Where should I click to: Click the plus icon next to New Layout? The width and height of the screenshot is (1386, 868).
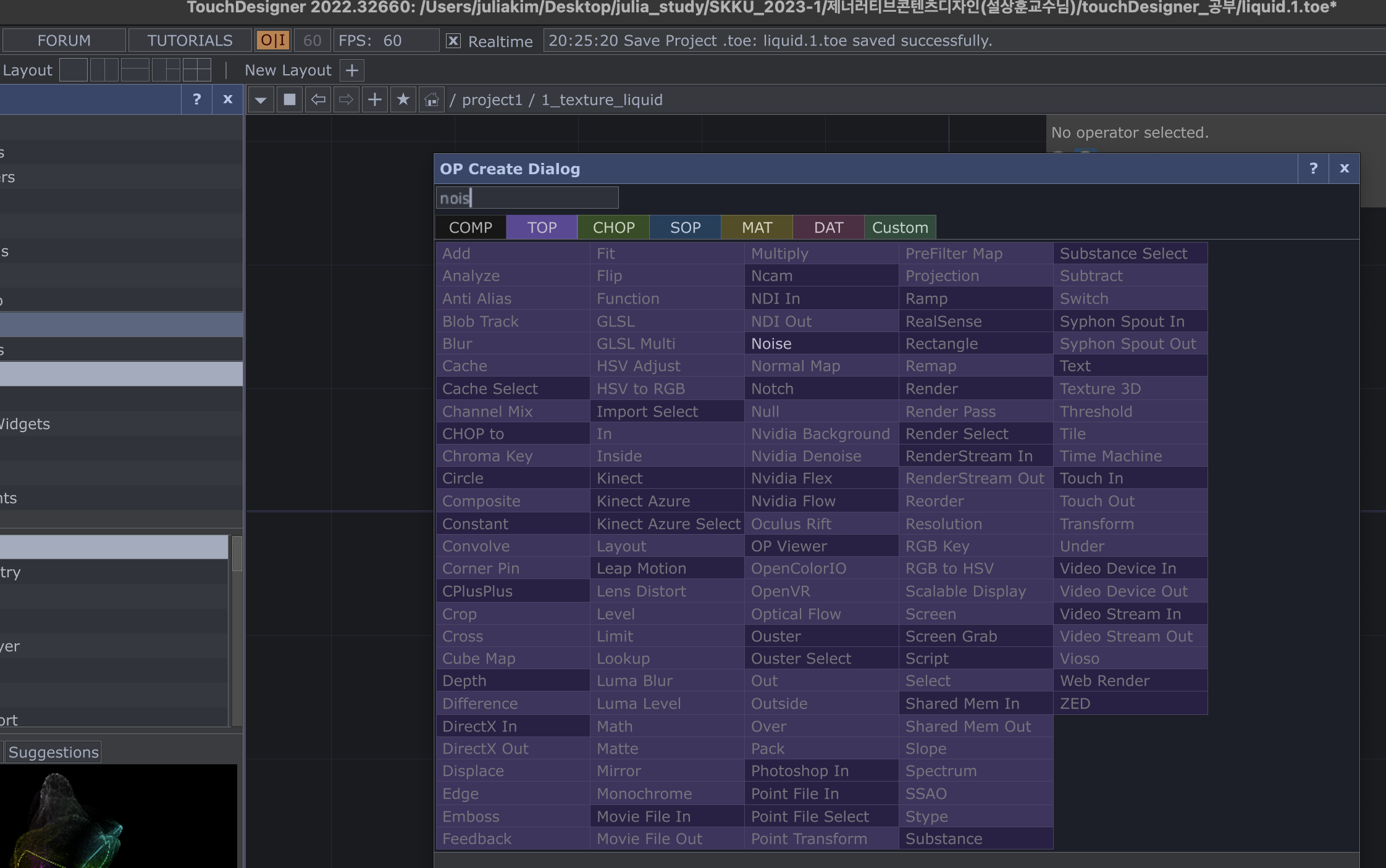pyautogui.click(x=352, y=70)
